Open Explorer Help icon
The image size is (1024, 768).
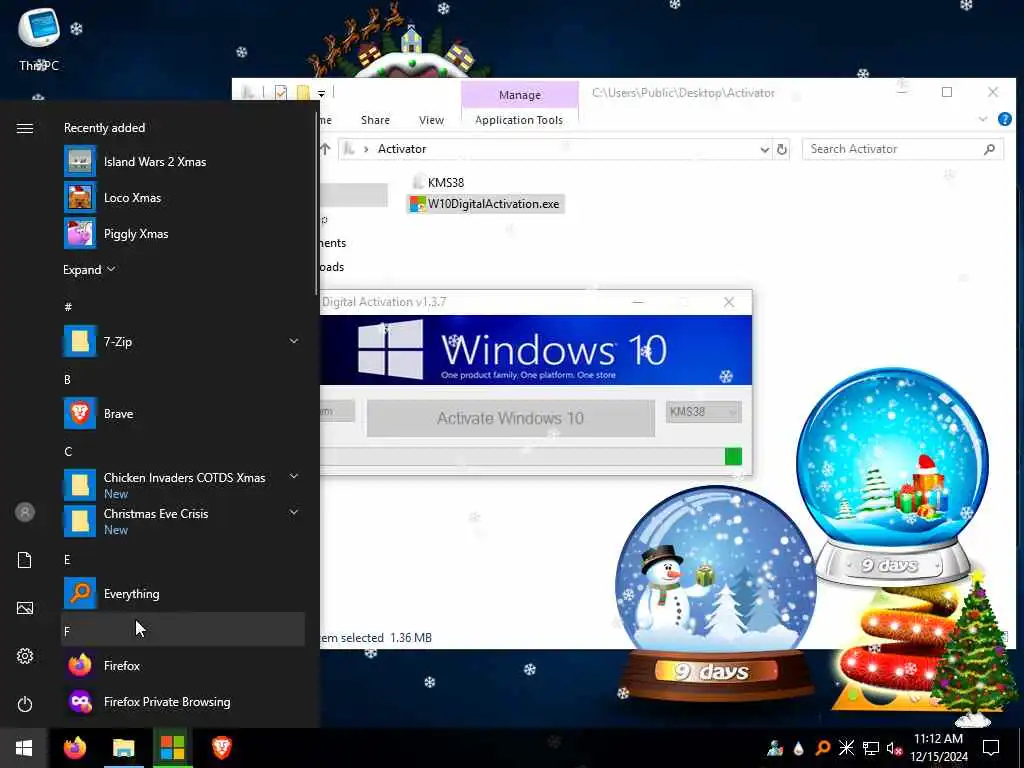1004,119
